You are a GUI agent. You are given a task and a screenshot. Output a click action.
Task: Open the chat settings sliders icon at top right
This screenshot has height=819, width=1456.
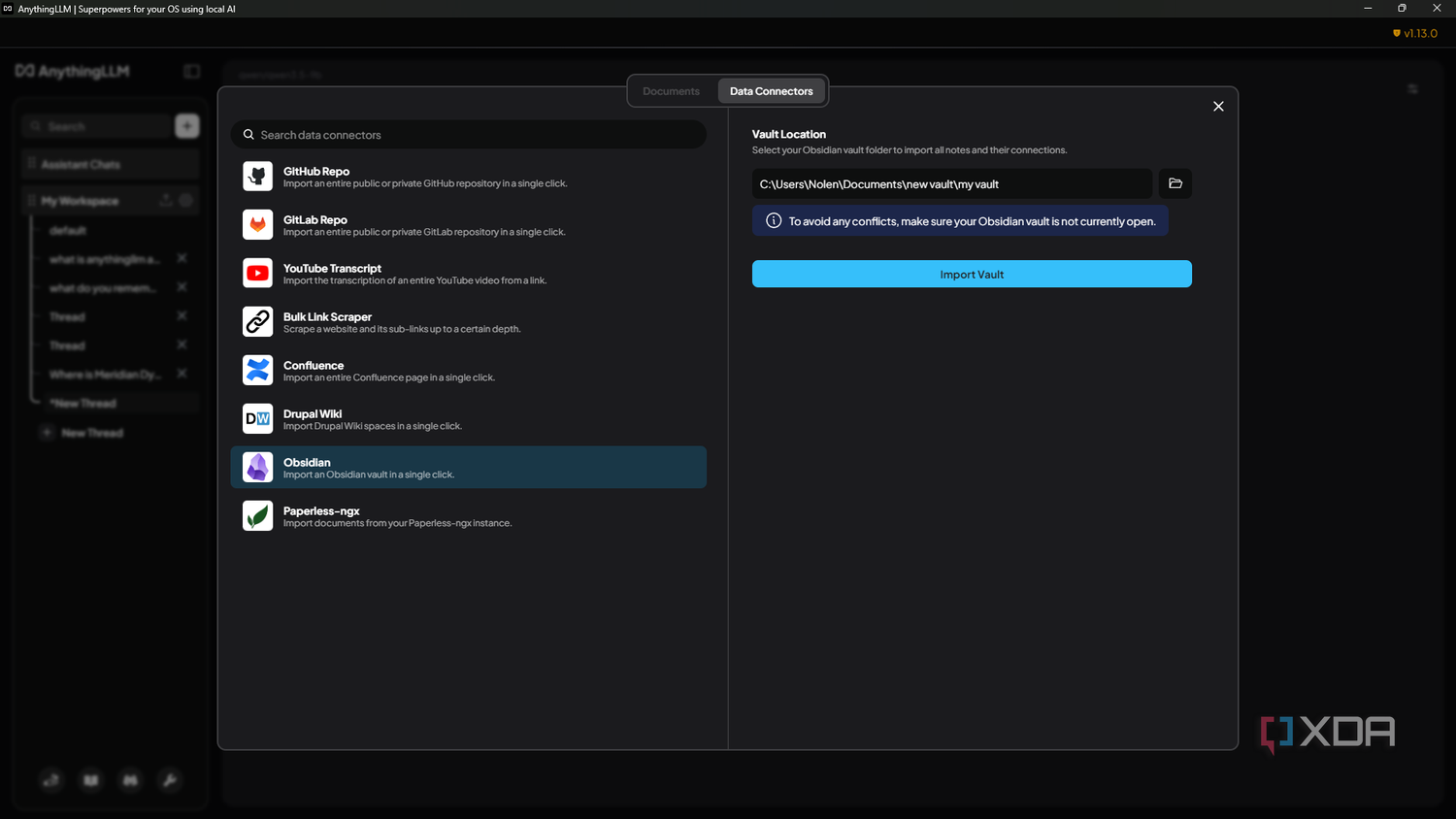[x=1412, y=88]
